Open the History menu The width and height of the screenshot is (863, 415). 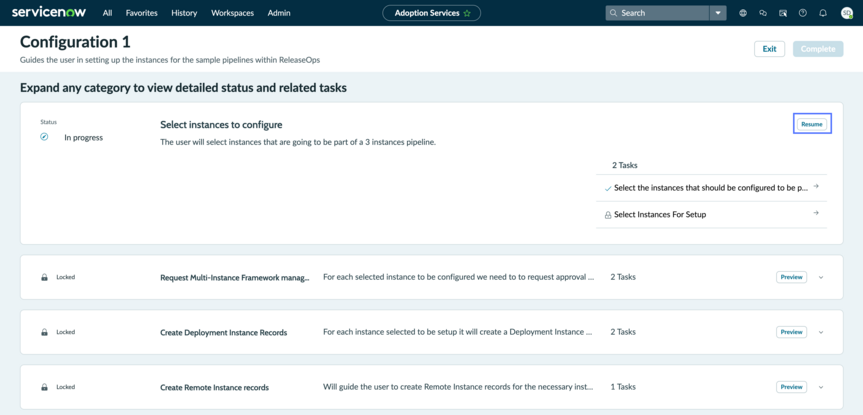184,13
